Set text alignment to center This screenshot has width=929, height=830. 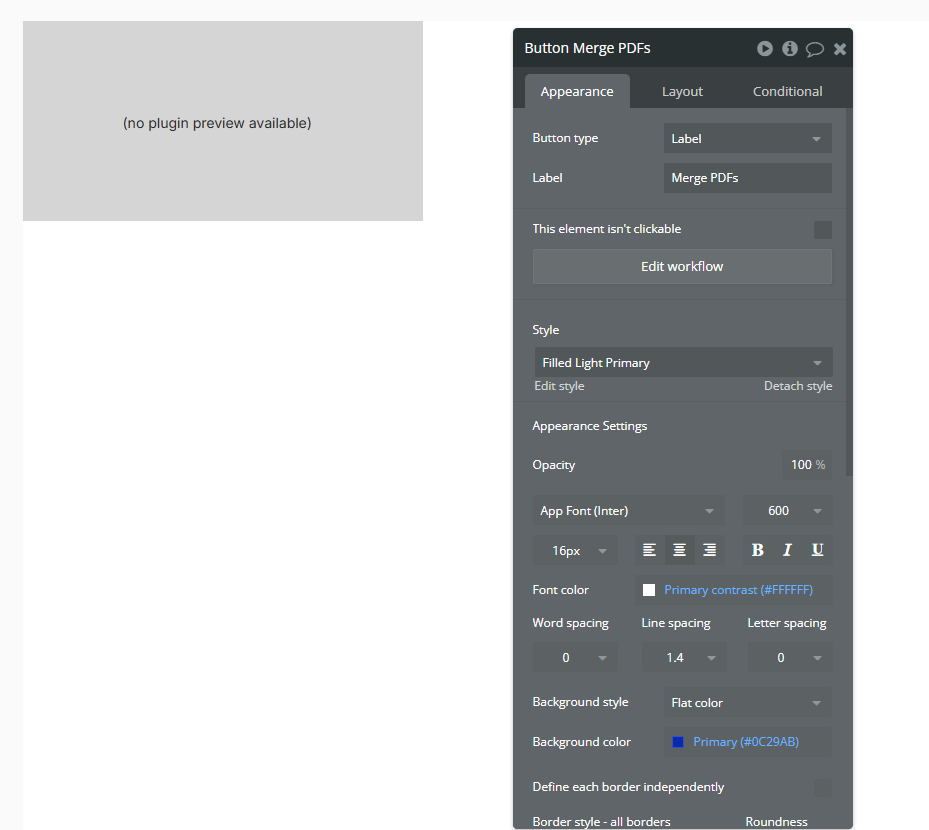point(679,549)
